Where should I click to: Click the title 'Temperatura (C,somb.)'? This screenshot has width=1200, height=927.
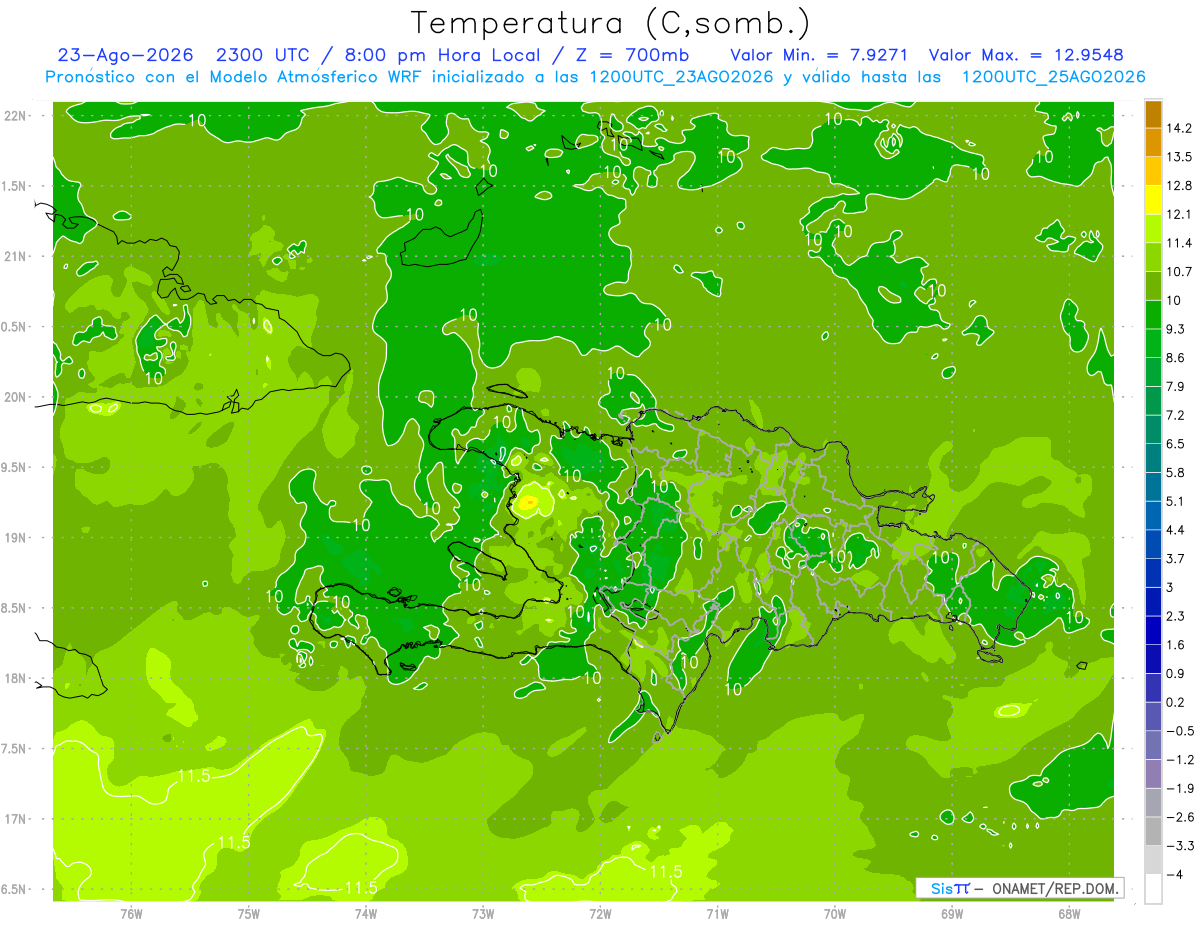click(610, 23)
